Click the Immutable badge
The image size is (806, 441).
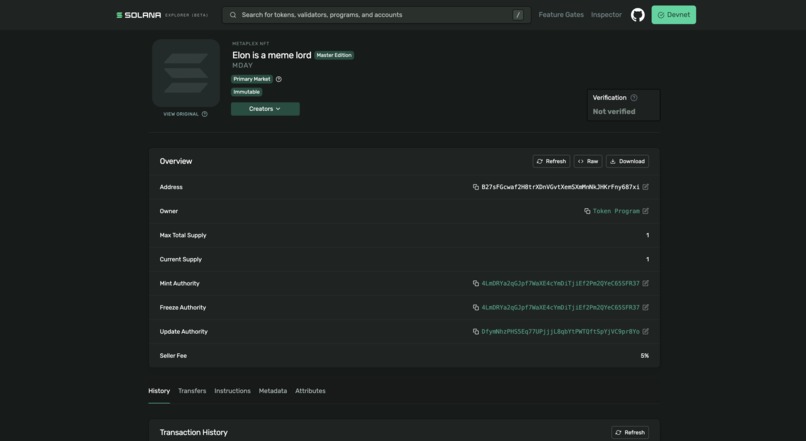tap(246, 92)
